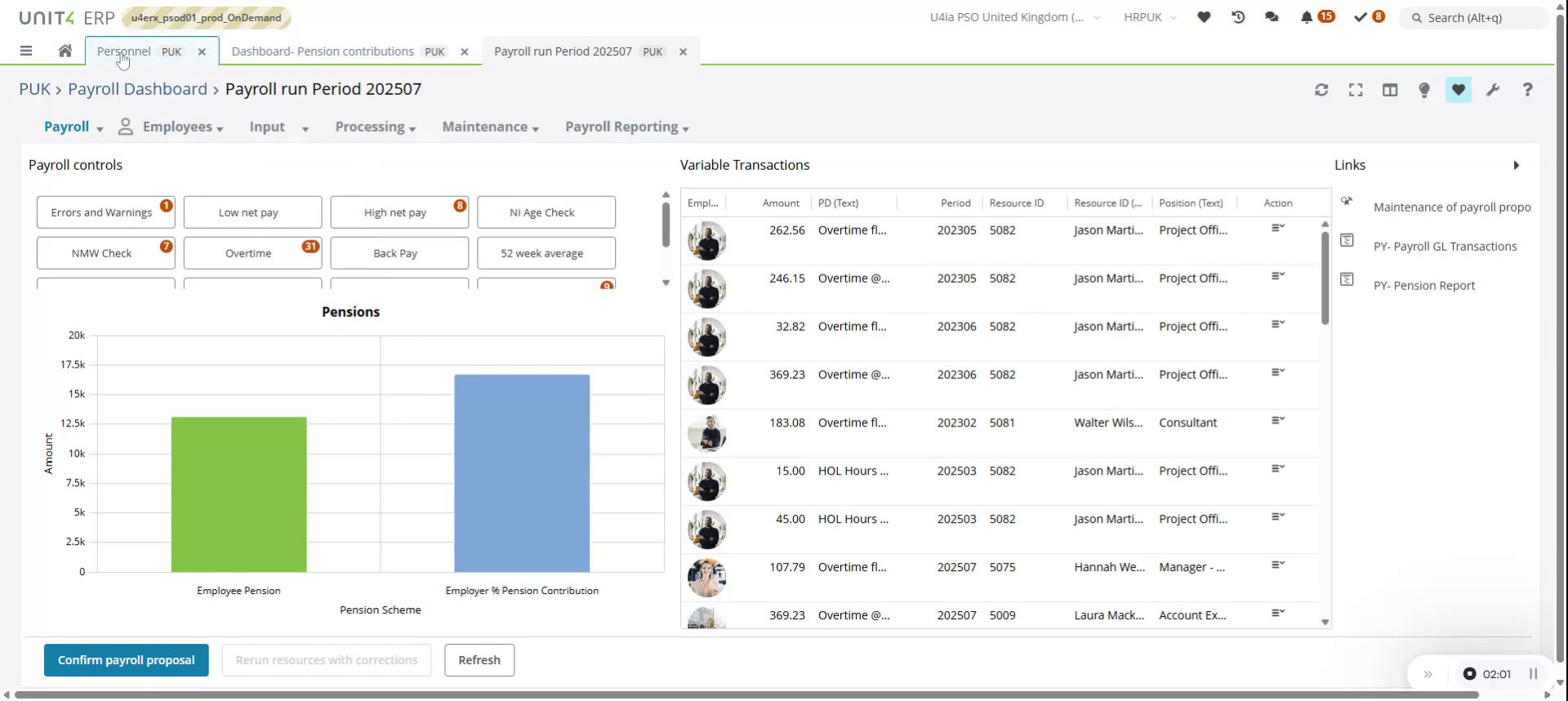Expand the Links panel arrow
1568x701 pixels.
click(x=1516, y=165)
